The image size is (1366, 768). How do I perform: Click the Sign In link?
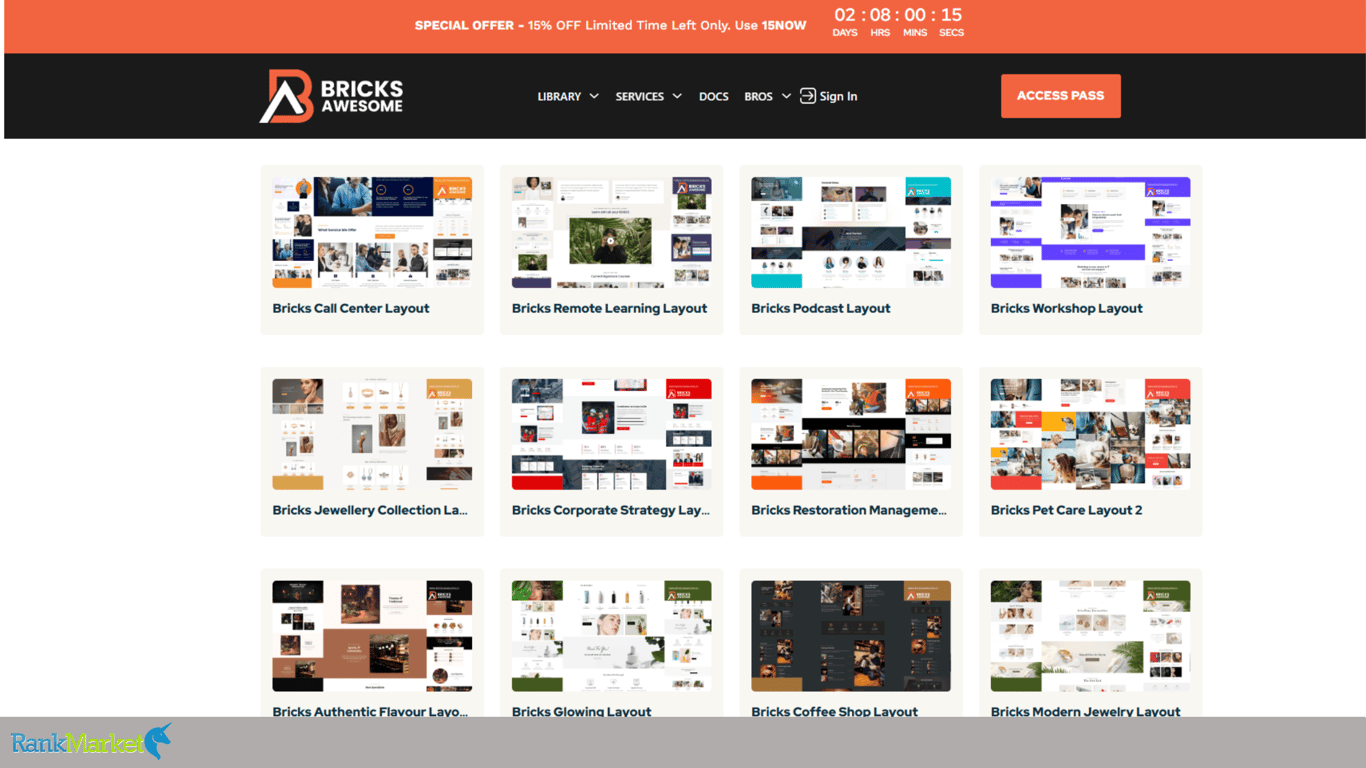click(838, 97)
